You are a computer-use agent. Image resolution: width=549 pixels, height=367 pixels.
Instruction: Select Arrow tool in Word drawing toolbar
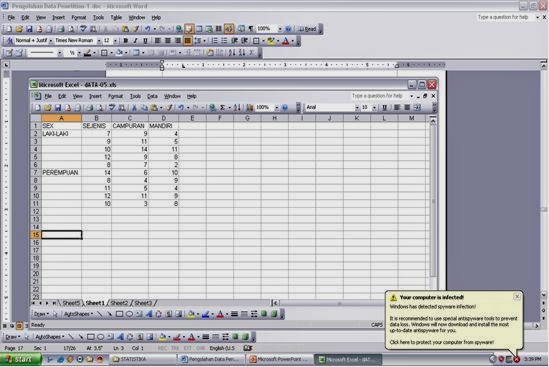coord(81,337)
